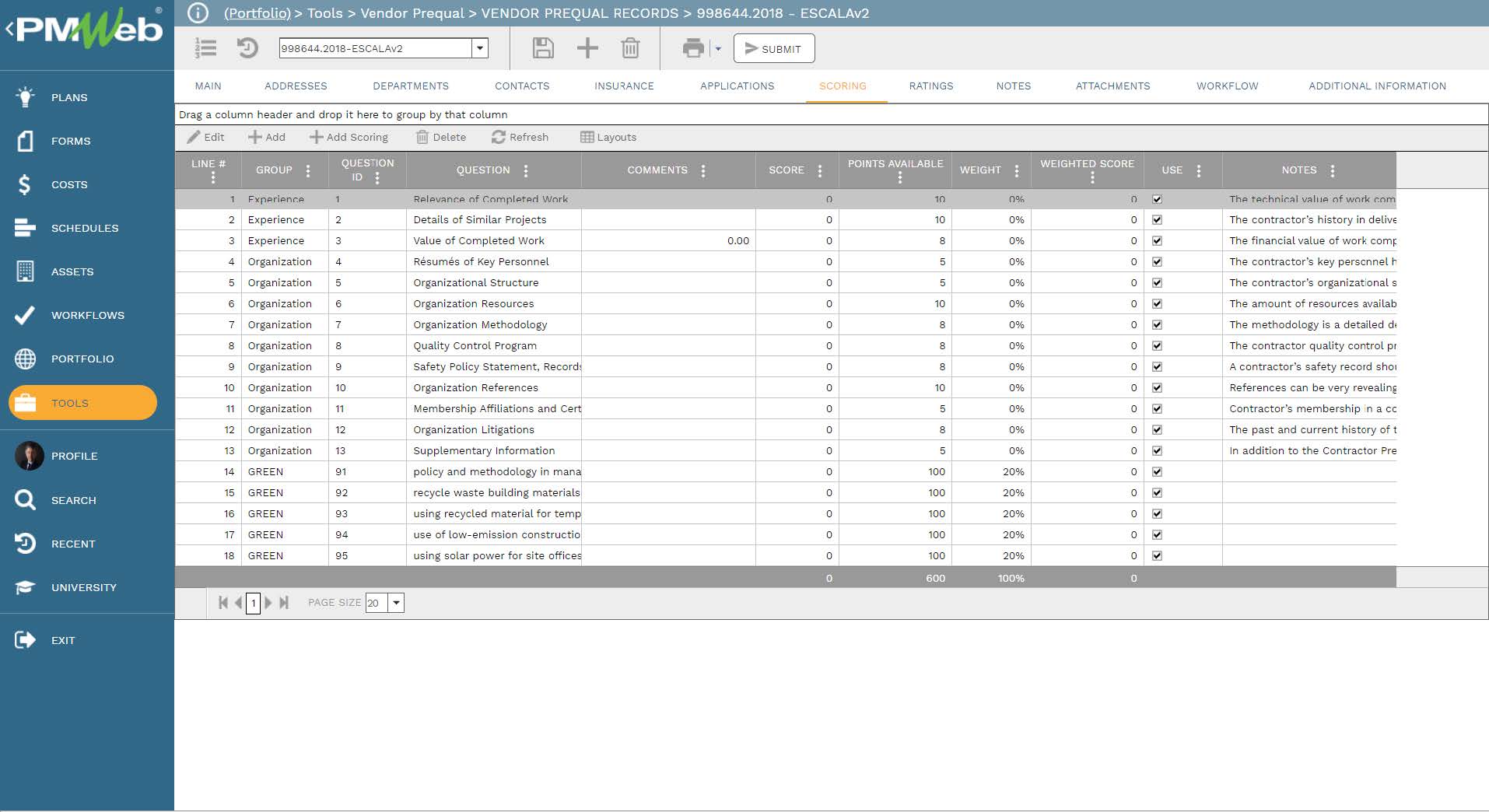Go to the previous grid page
Viewport: 1489px width, 812px height.
238,603
